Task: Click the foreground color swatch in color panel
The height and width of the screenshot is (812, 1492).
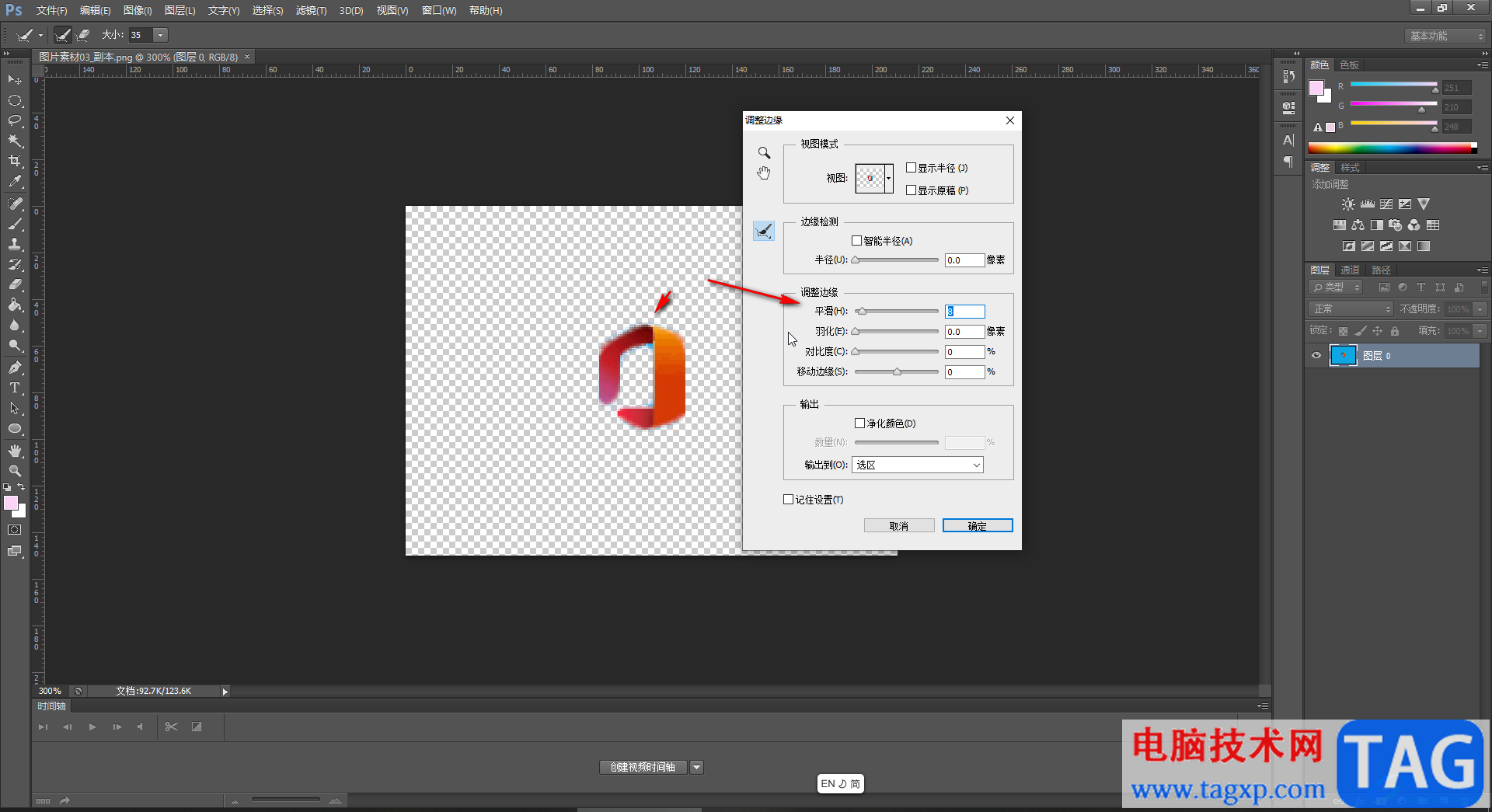Action: click(x=1316, y=88)
